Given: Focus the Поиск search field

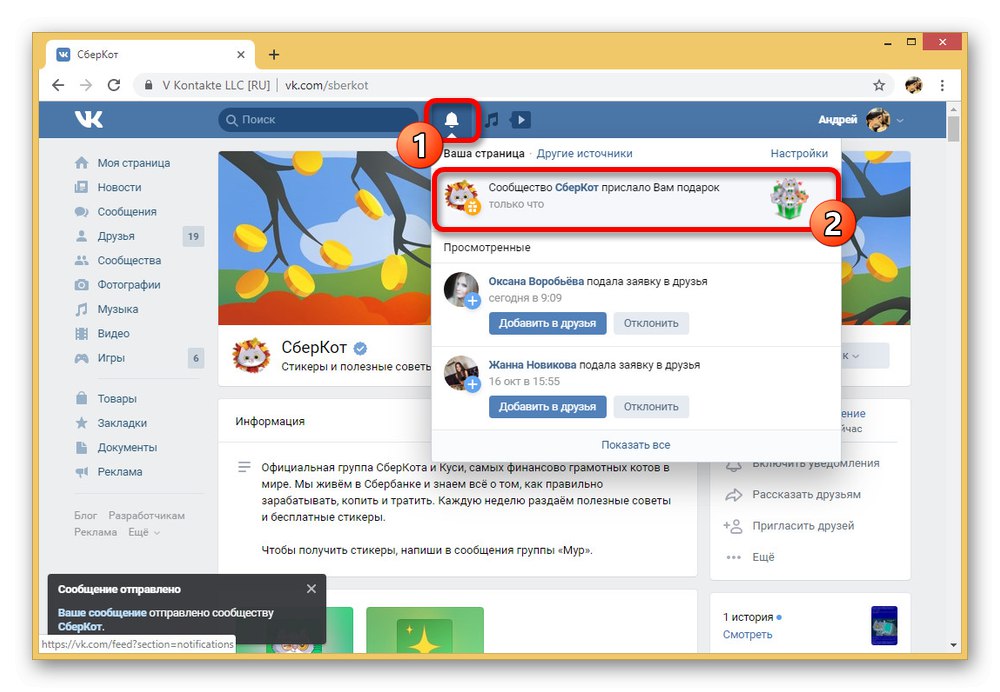Looking at the screenshot, I should click(x=318, y=119).
